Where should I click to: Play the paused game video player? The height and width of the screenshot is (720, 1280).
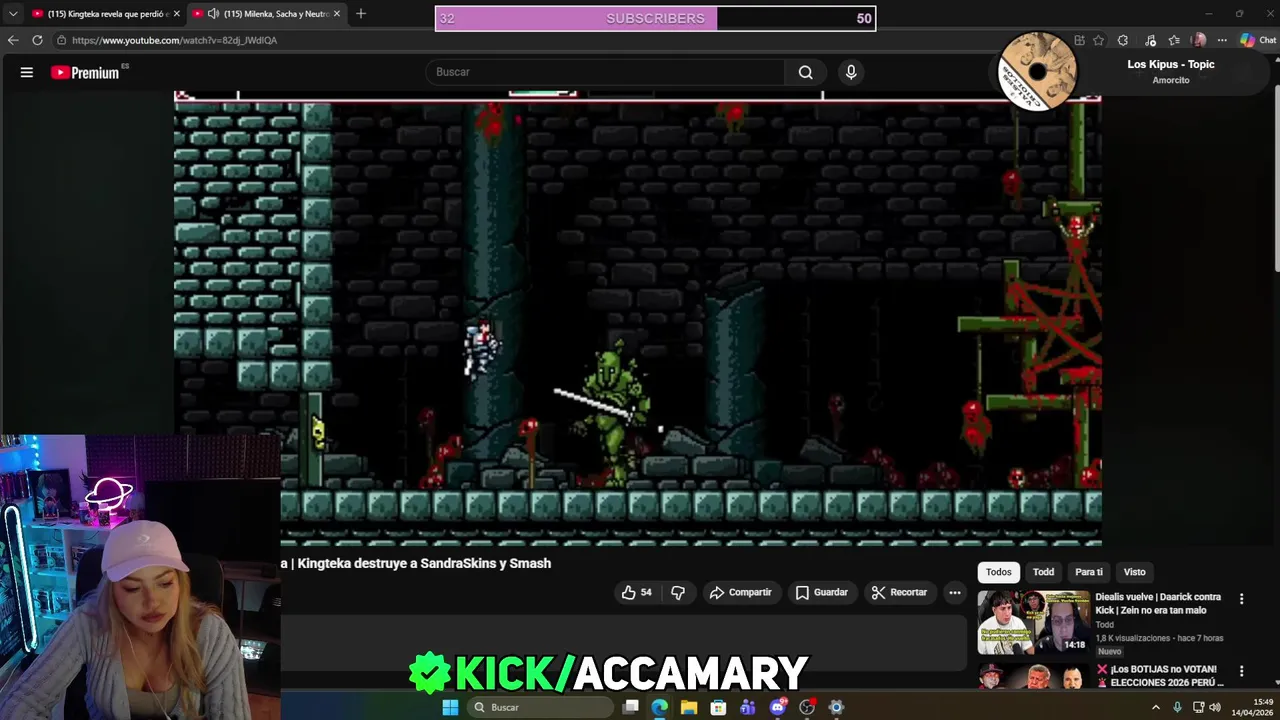click(x=638, y=318)
